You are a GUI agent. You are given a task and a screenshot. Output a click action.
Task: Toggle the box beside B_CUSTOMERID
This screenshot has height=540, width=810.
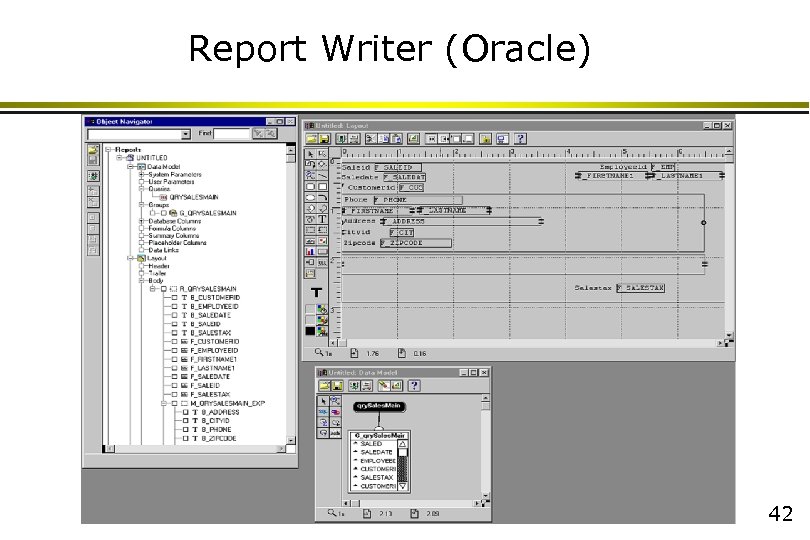tap(175, 298)
